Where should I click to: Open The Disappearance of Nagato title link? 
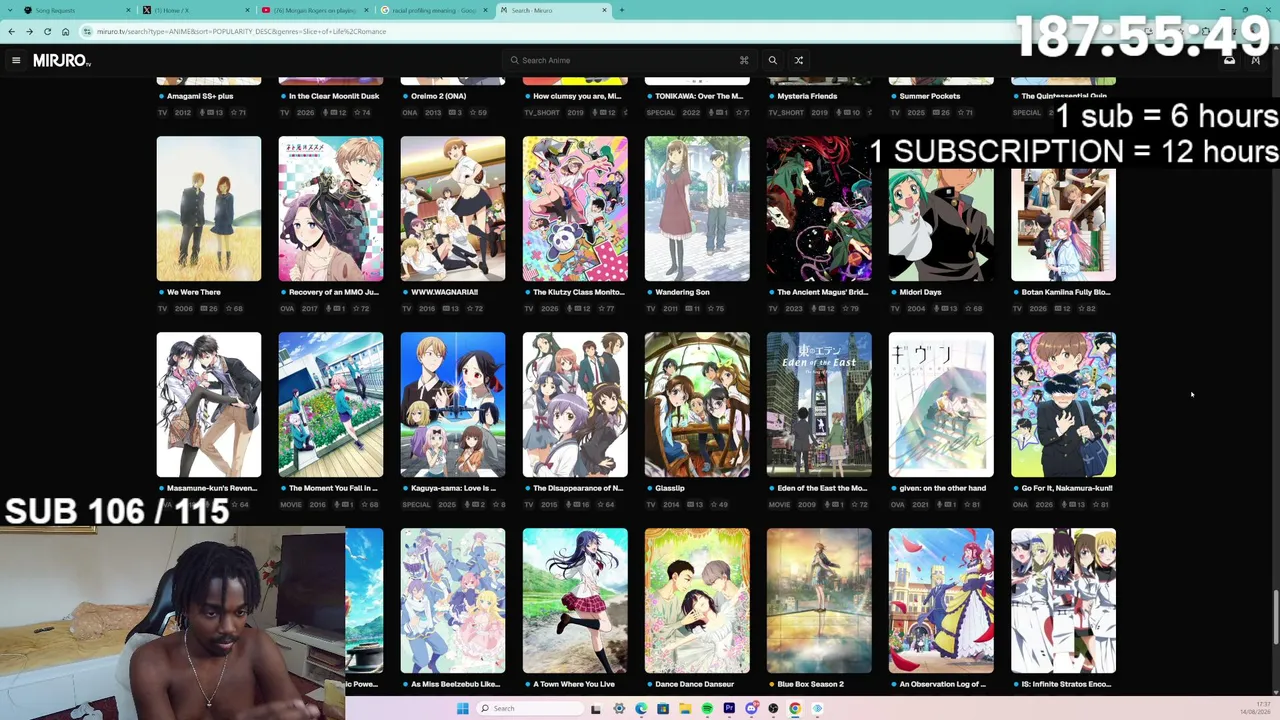[x=578, y=488]
